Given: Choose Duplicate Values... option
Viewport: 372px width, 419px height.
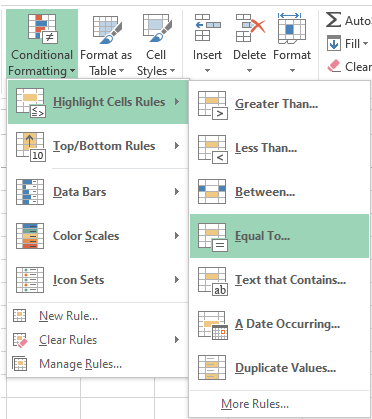Looking at the screenshot, I should pyautogui.click(x=279, y=368).
